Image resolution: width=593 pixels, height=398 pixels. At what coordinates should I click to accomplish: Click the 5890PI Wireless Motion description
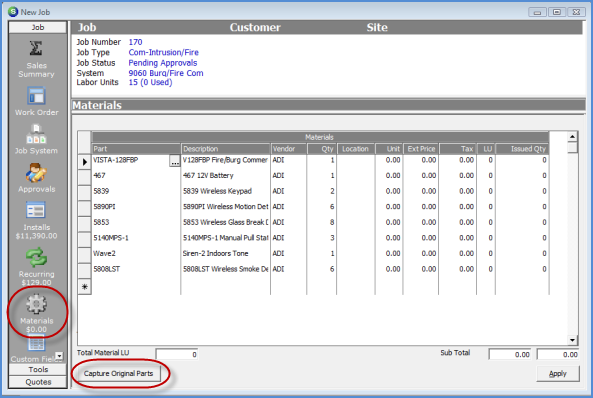pos(226,207)
